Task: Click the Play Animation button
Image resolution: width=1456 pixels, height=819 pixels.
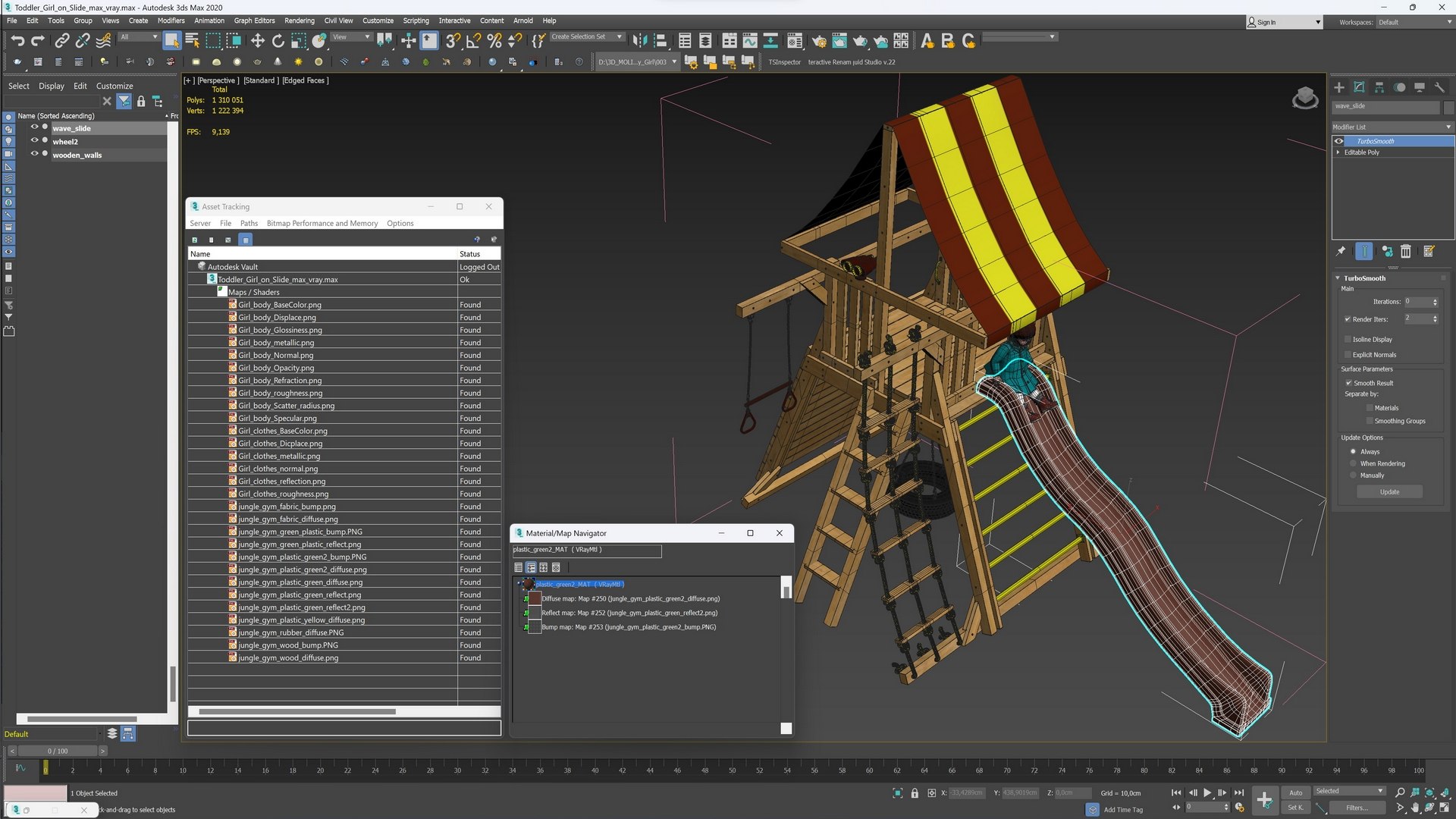Action: click(x=1207, y=792)
